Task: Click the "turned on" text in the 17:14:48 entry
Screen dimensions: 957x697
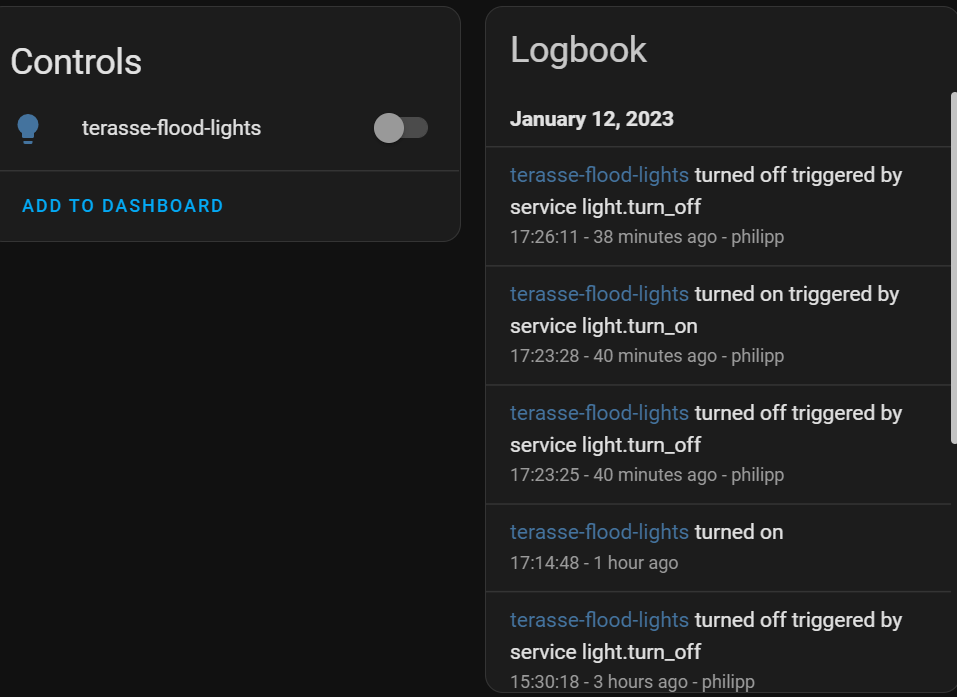Action: pyautogui.click(x=739, y=532)
